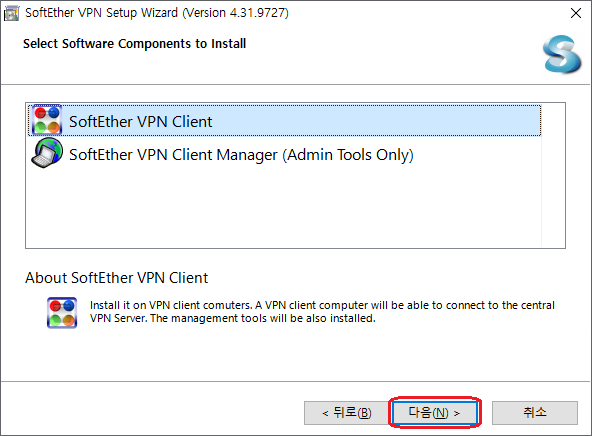Close the Setup Wizard window

click(x=576, y=13)
